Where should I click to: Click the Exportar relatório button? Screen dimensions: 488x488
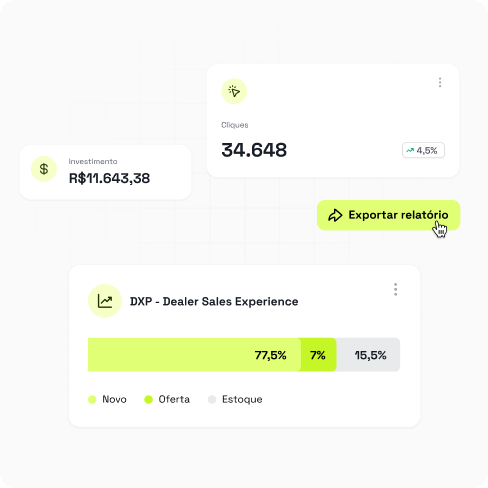[x=388, y=215]
